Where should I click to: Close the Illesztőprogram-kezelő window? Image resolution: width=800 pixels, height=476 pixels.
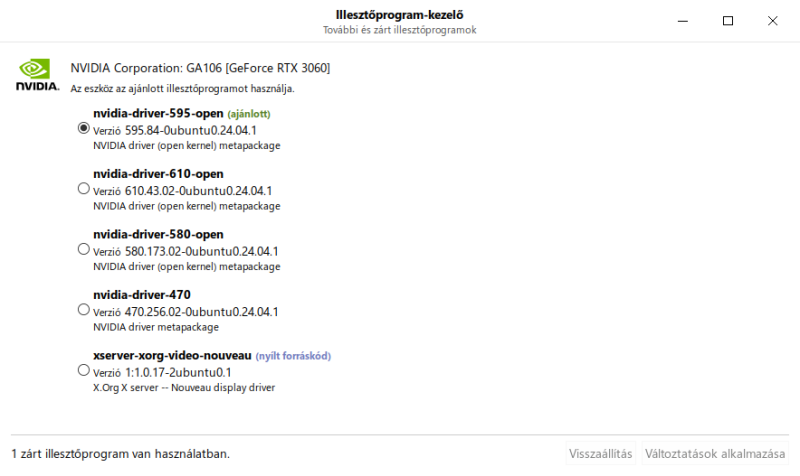[x=772, y=21]
